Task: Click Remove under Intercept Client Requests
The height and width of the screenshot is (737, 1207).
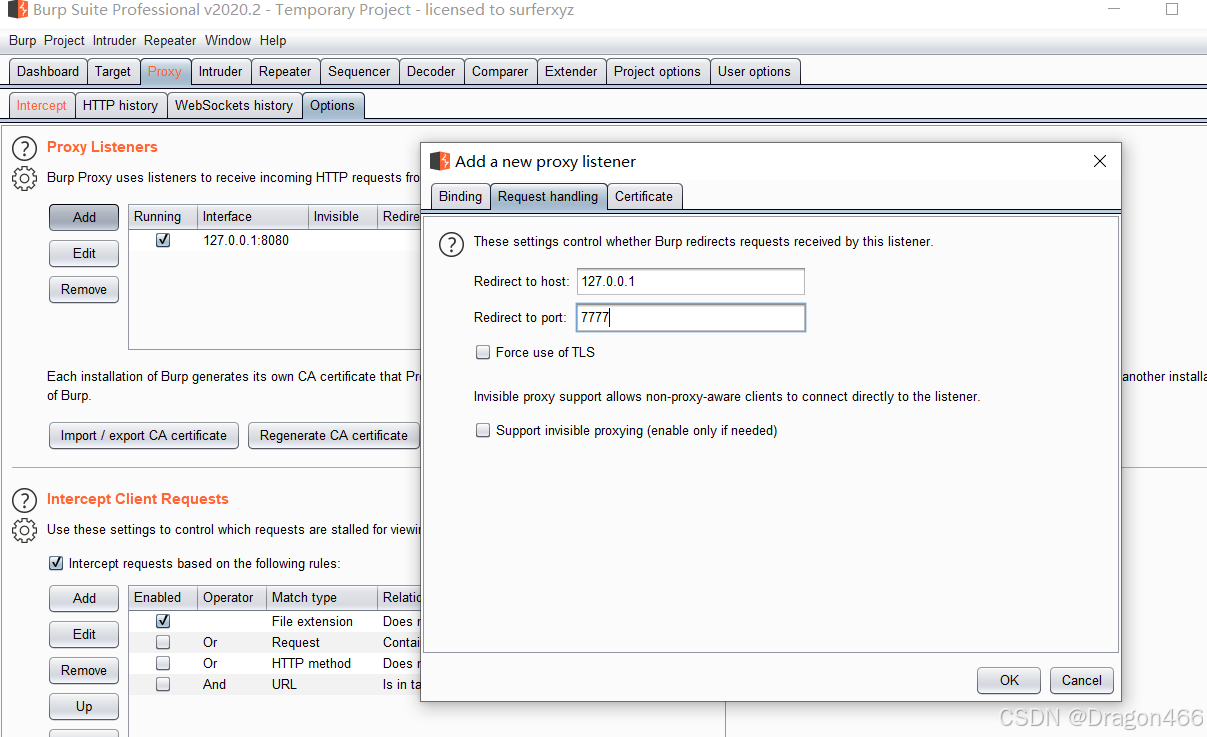Action: pyautogui.click(x=84, y=670)
